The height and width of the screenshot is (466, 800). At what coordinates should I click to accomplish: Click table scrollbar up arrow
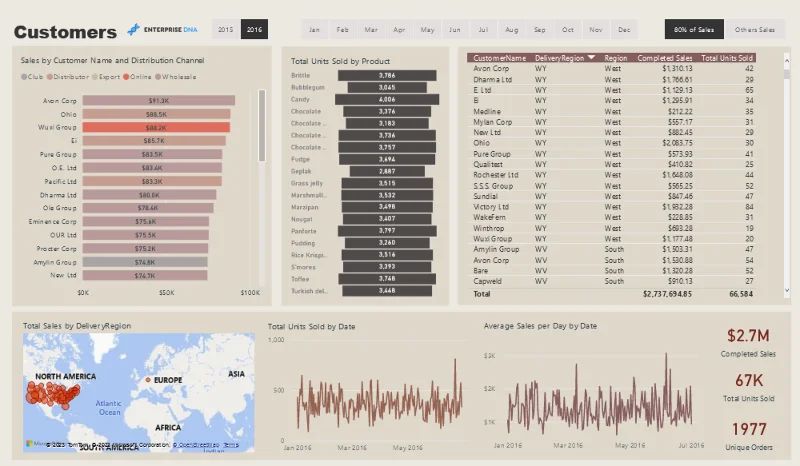787,61
